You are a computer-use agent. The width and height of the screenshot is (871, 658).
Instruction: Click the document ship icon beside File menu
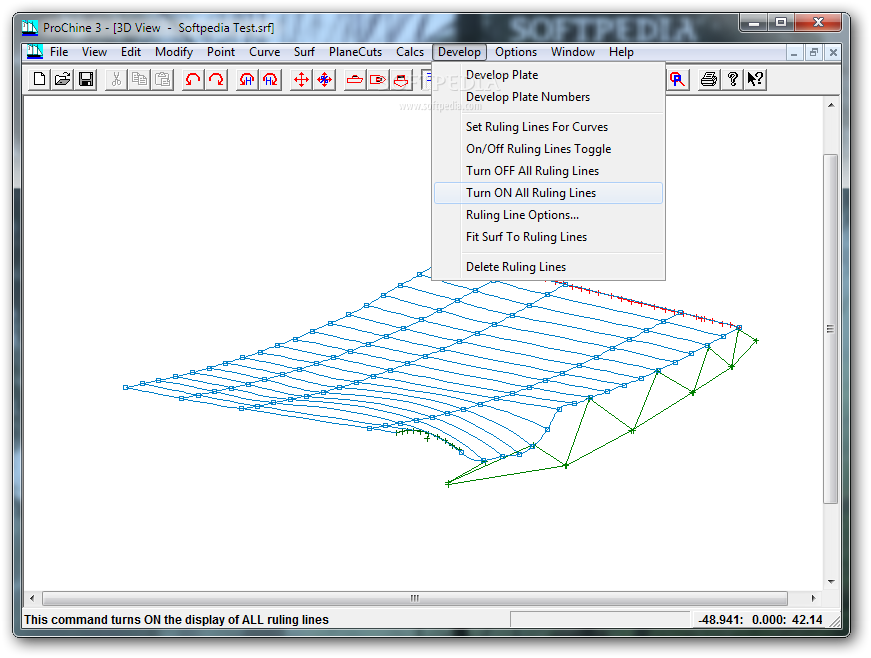click(35, 52)
